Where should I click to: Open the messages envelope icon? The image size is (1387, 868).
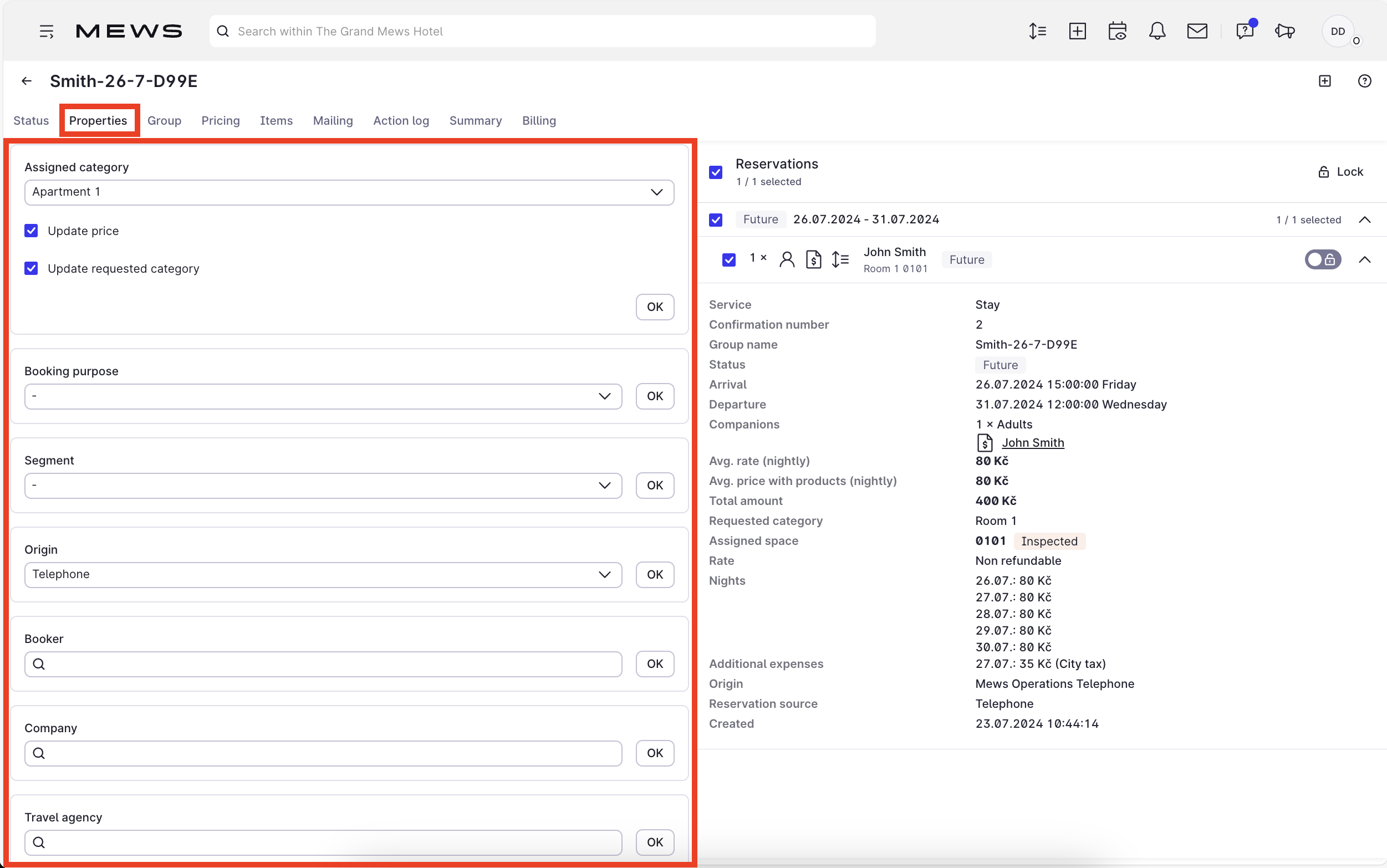(x=1196, y=31)
